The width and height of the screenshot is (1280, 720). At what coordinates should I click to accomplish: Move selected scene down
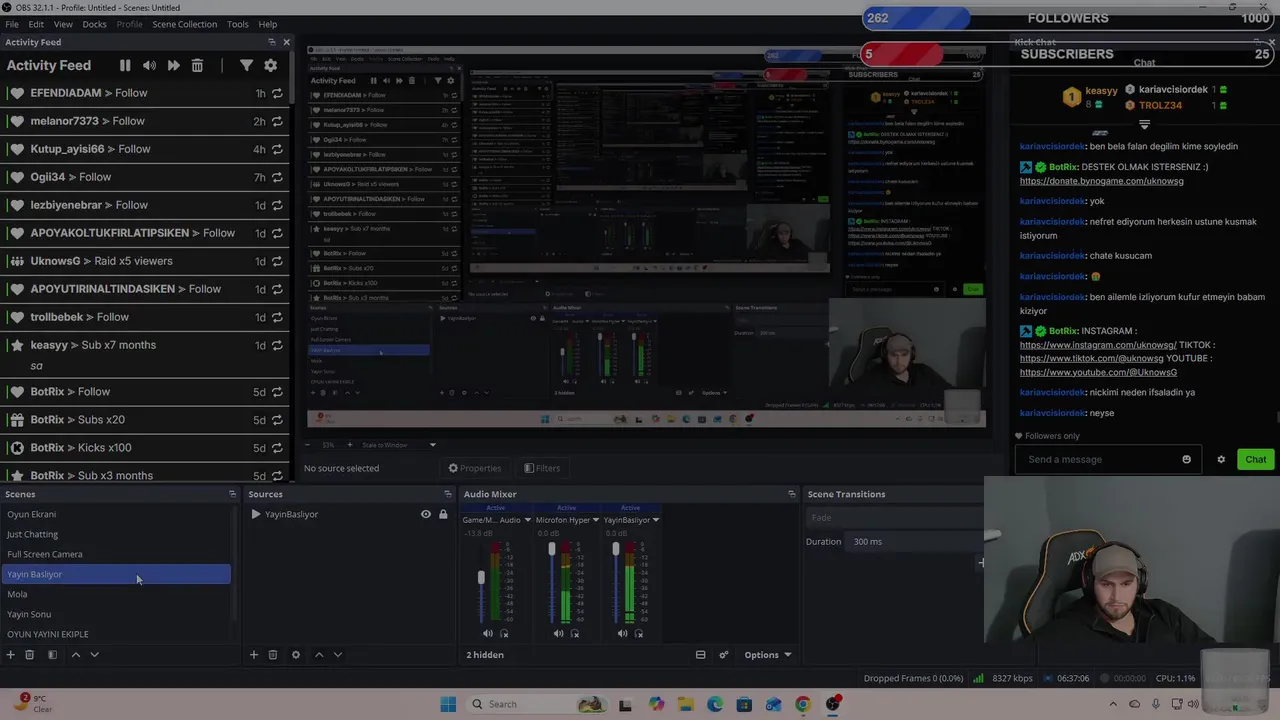(94, 655)
